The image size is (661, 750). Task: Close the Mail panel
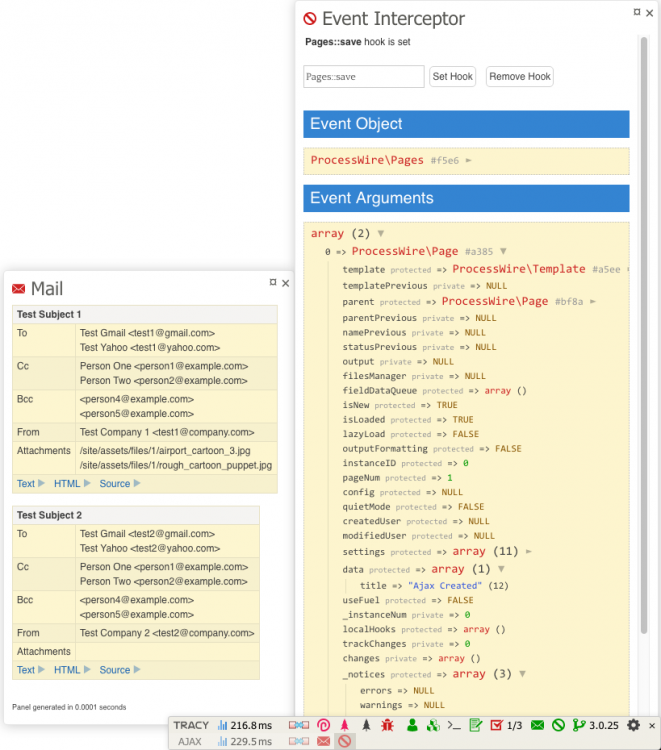pyautogui.click(x=286, y=283)
